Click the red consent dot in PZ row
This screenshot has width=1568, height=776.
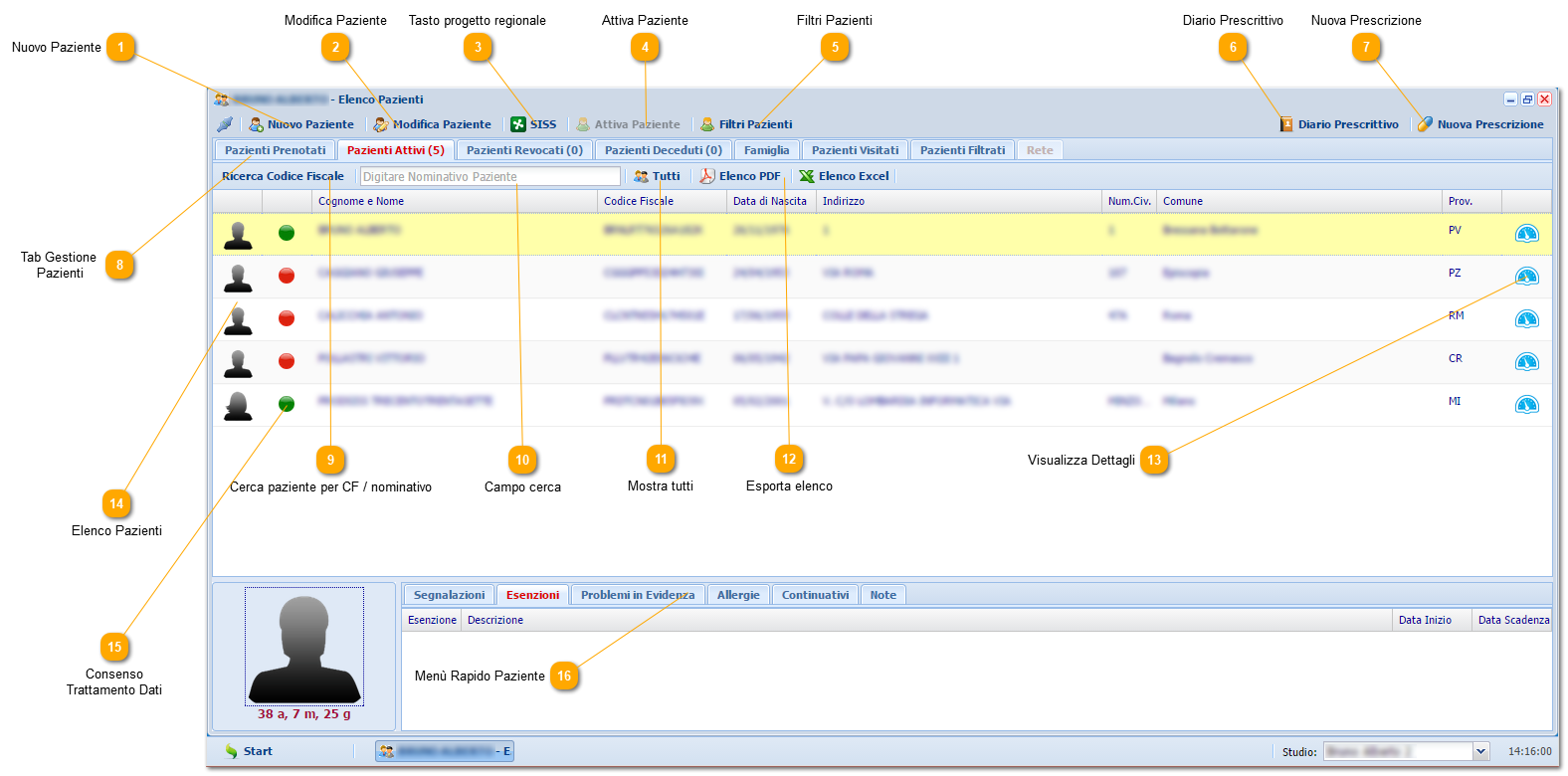[287, 276]
